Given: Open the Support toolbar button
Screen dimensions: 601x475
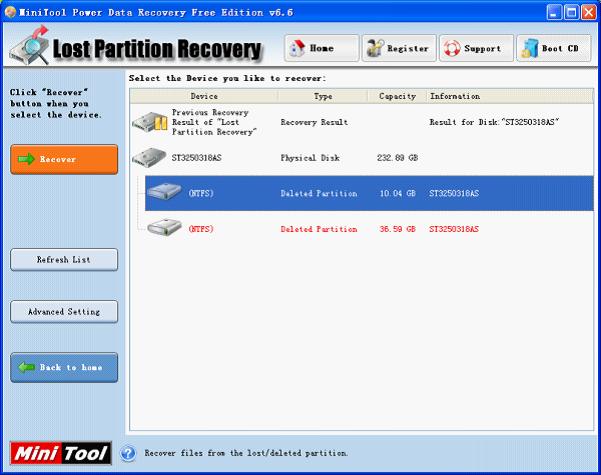Looking at the screenshot, I should (x=476, y=48).
